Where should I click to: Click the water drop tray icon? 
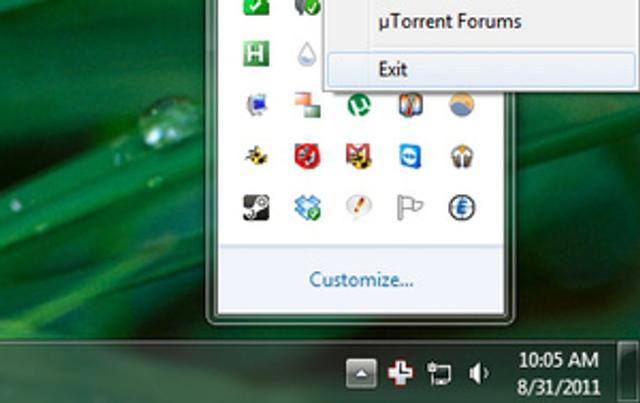tap(307, 54)
